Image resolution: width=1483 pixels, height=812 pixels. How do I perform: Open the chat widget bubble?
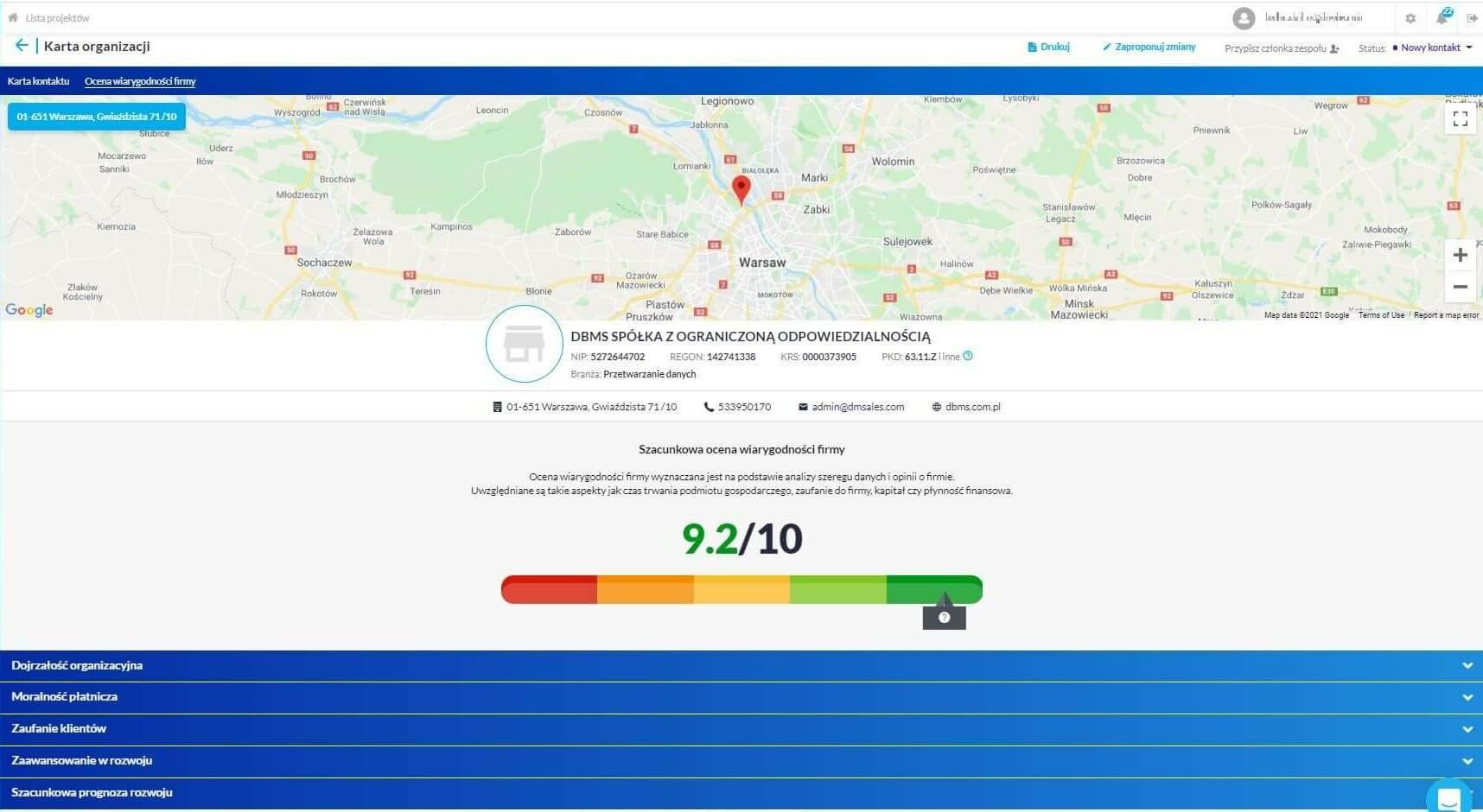1449,797
